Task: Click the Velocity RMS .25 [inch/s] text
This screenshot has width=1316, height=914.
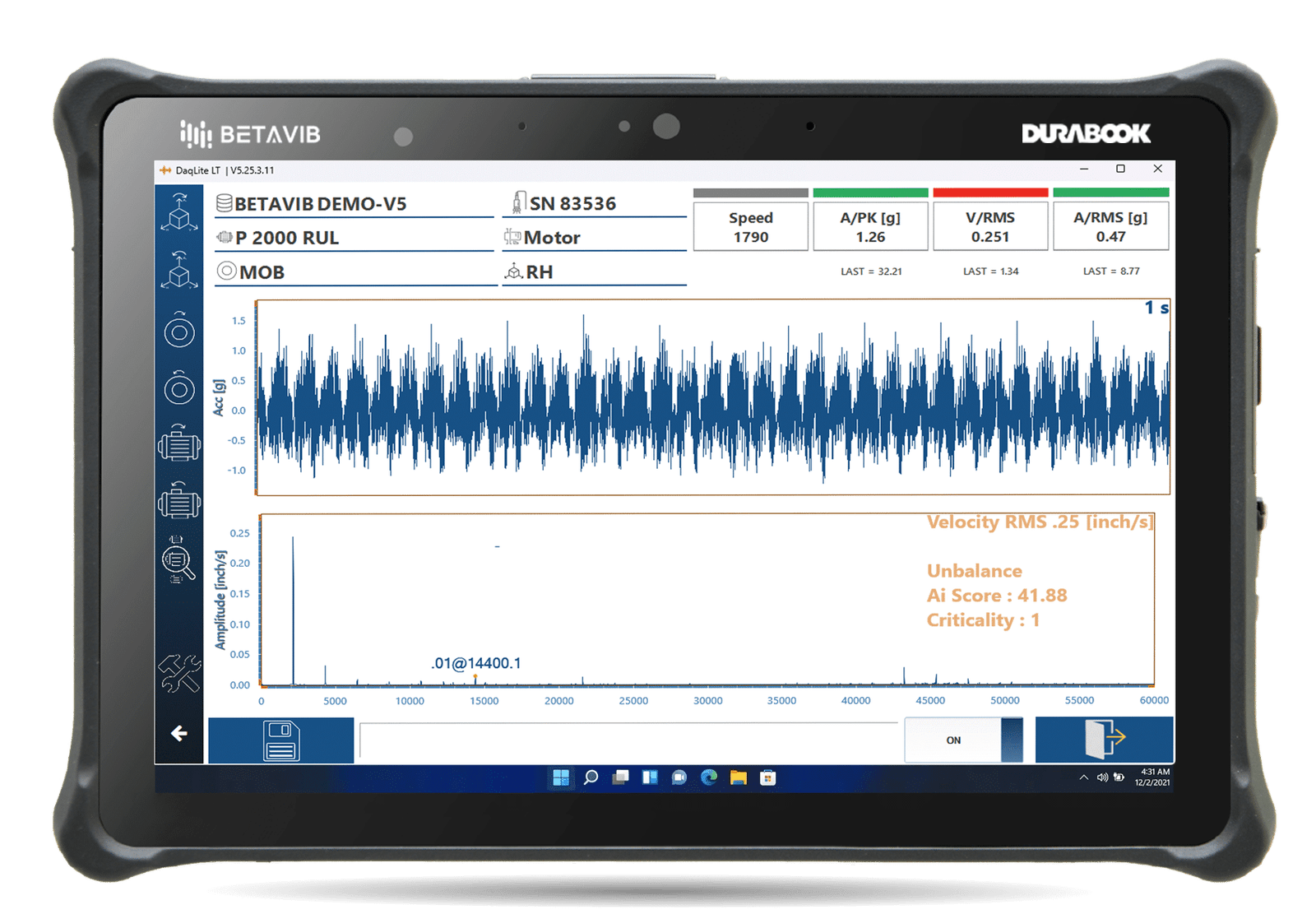Action: [x=1040, y=522]
